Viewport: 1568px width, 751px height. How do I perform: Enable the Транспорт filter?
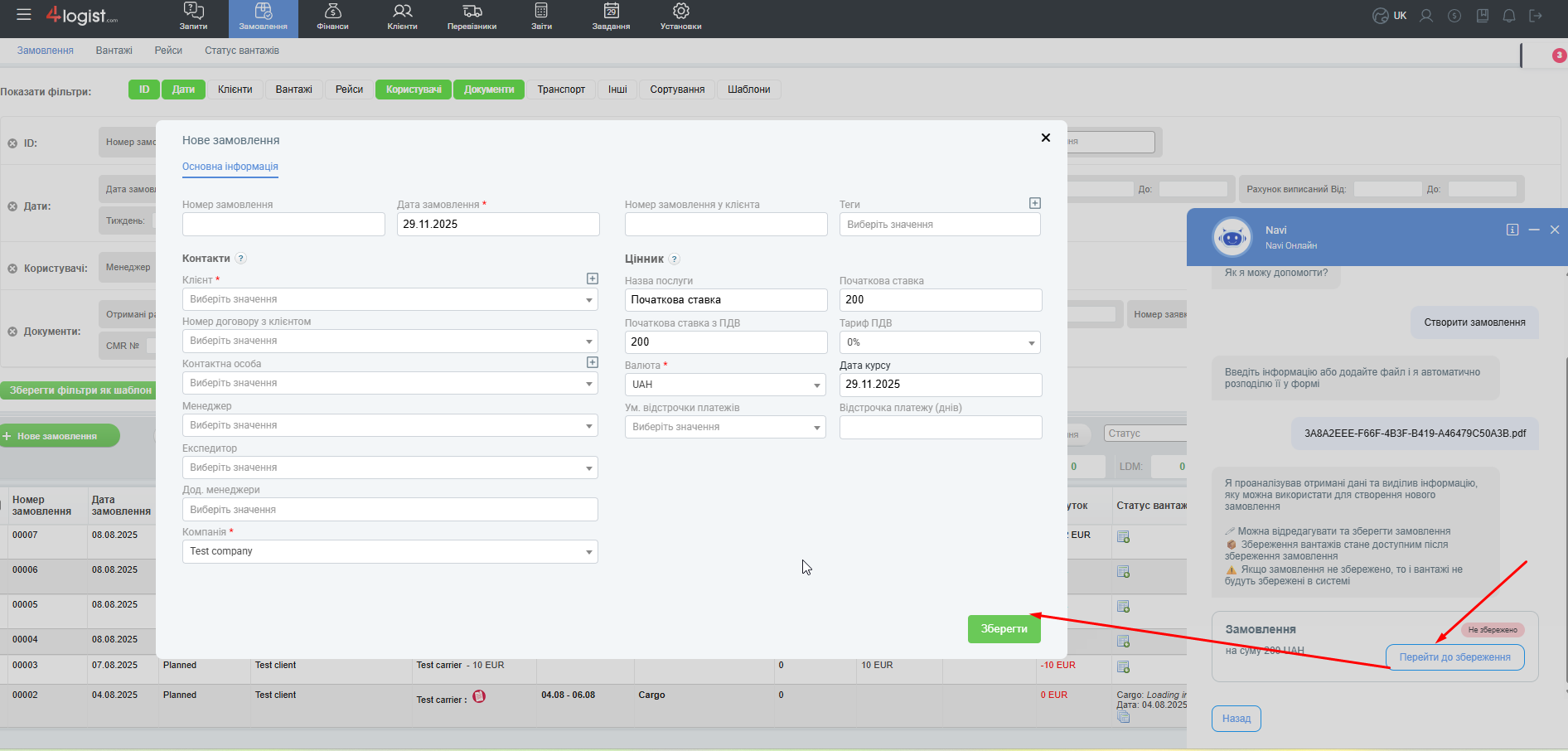click(561, 90)
